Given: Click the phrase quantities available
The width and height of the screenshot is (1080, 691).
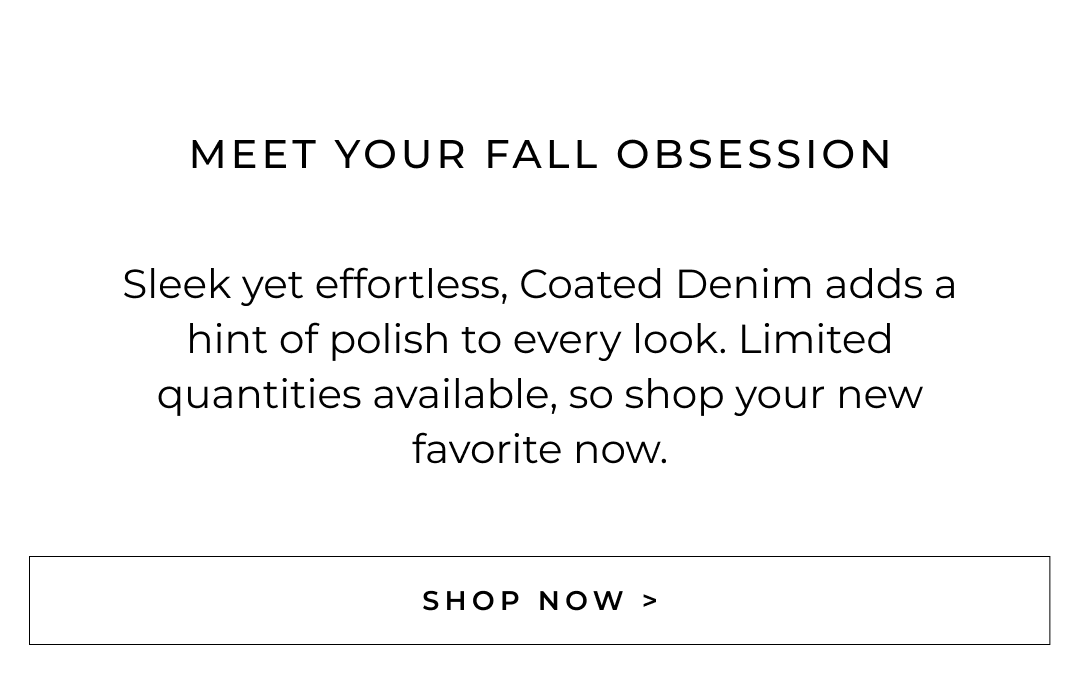Looking at the screenshot, I should coord(356,394).
